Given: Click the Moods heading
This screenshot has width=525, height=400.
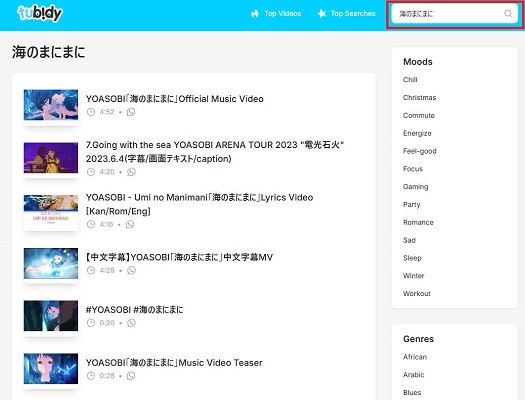Looking at the screenshot, I should [x=418, y=62].
